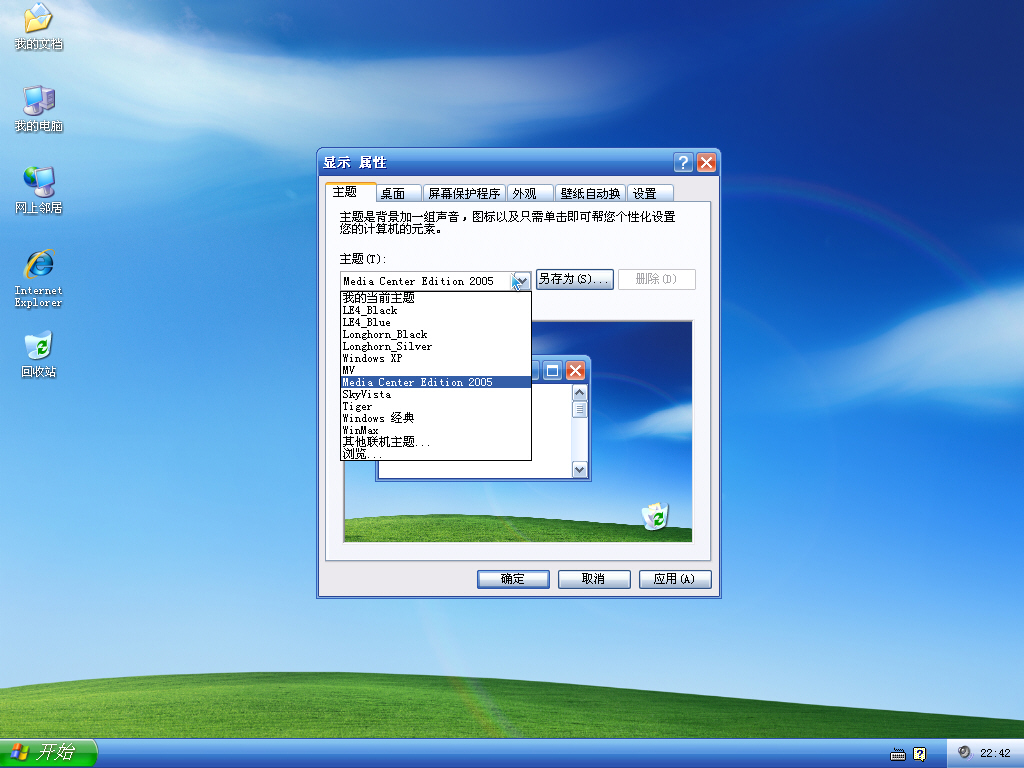The image size is (1024, 768).
Task: Click the 22:42 clock in taskbar
Action: [x=995, y=754]
